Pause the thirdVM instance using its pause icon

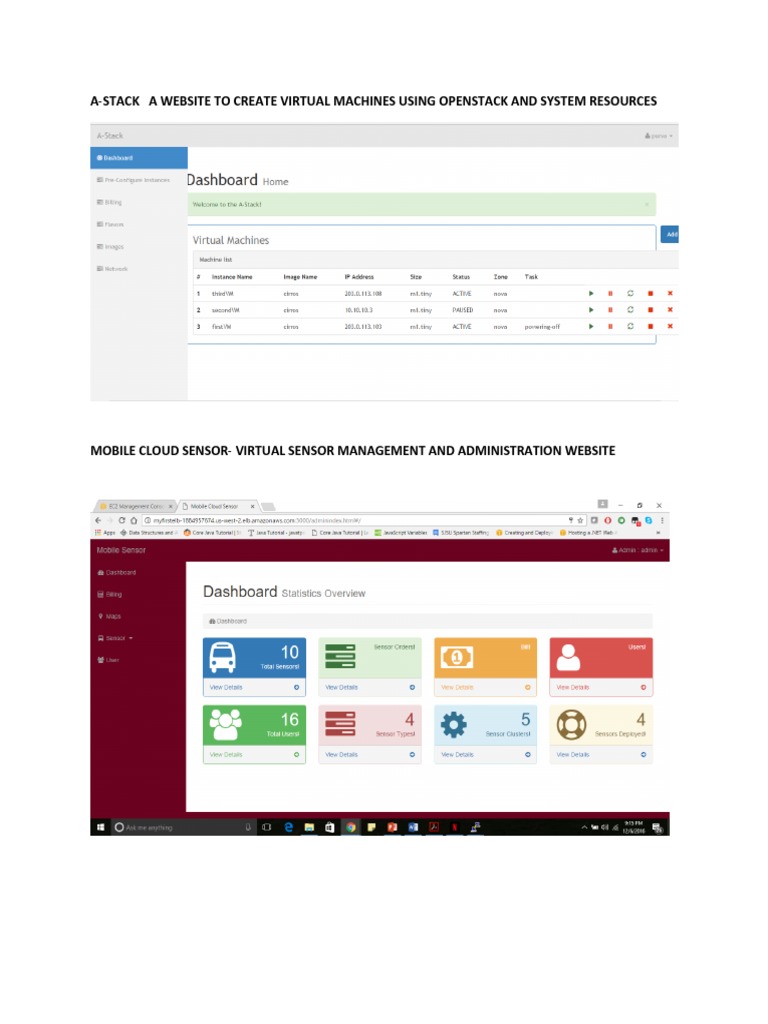(610, 294)
